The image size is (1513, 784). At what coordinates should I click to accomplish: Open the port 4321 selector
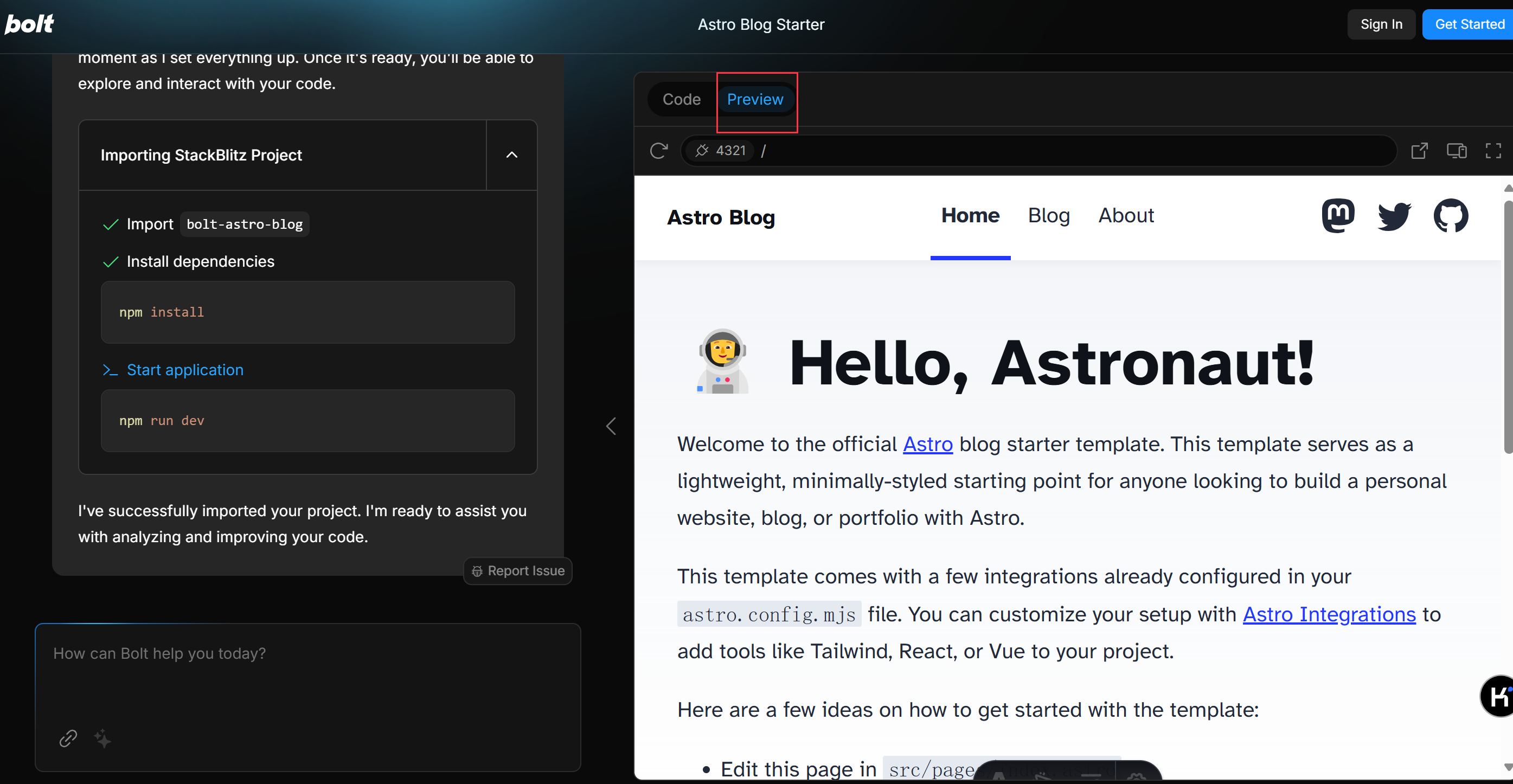click(721, 151)
